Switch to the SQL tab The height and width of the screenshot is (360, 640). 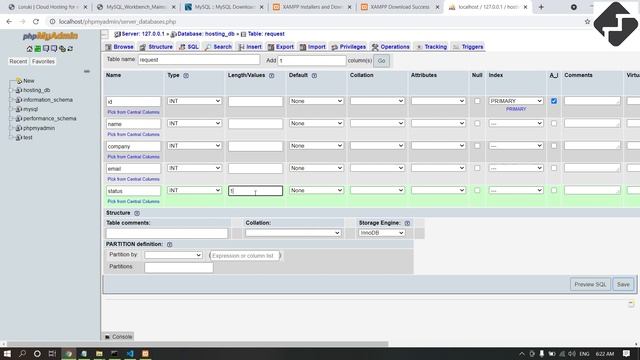[189, 47]
